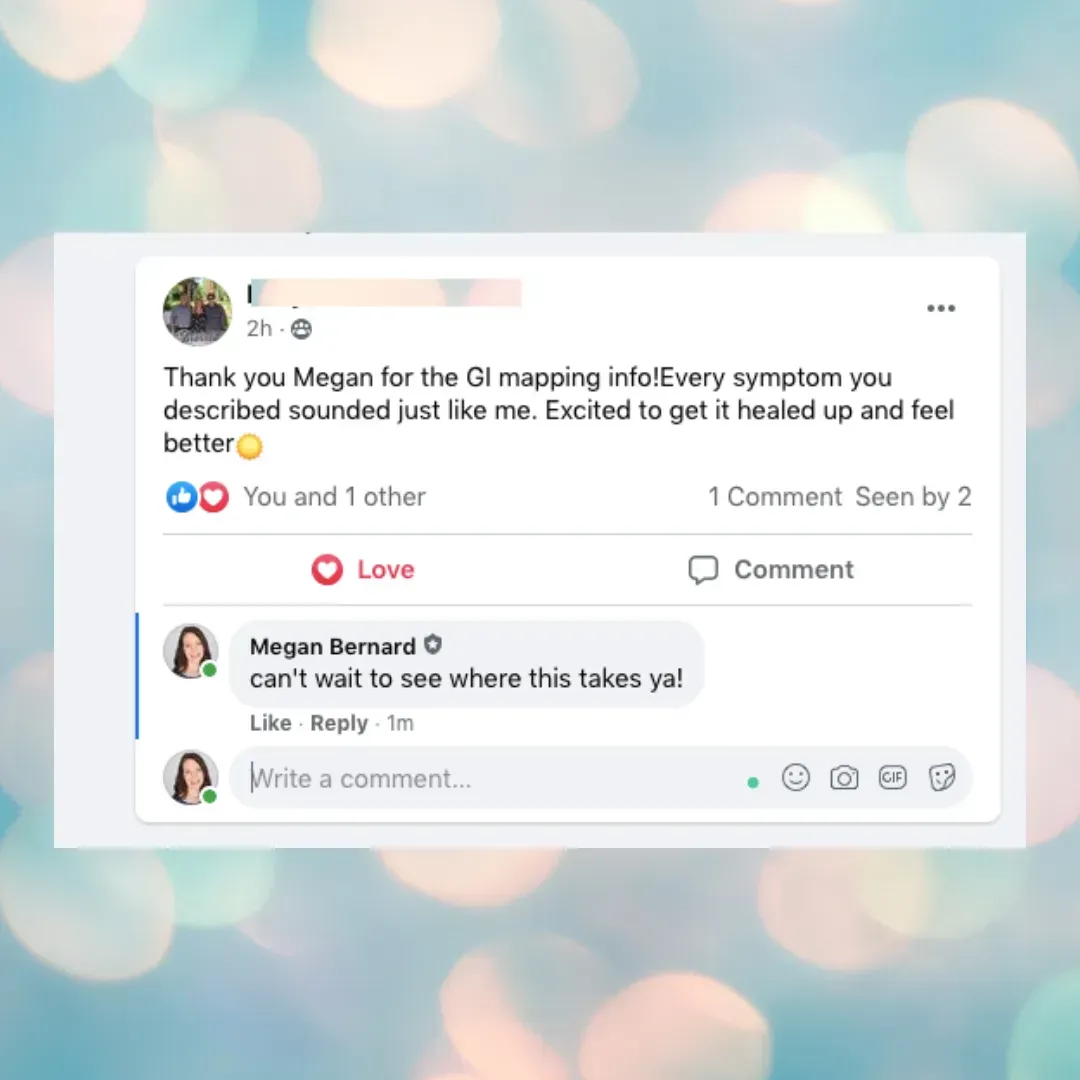1080x1080 pixels.
Task: Click the Comment button below post
Action: 771,570
